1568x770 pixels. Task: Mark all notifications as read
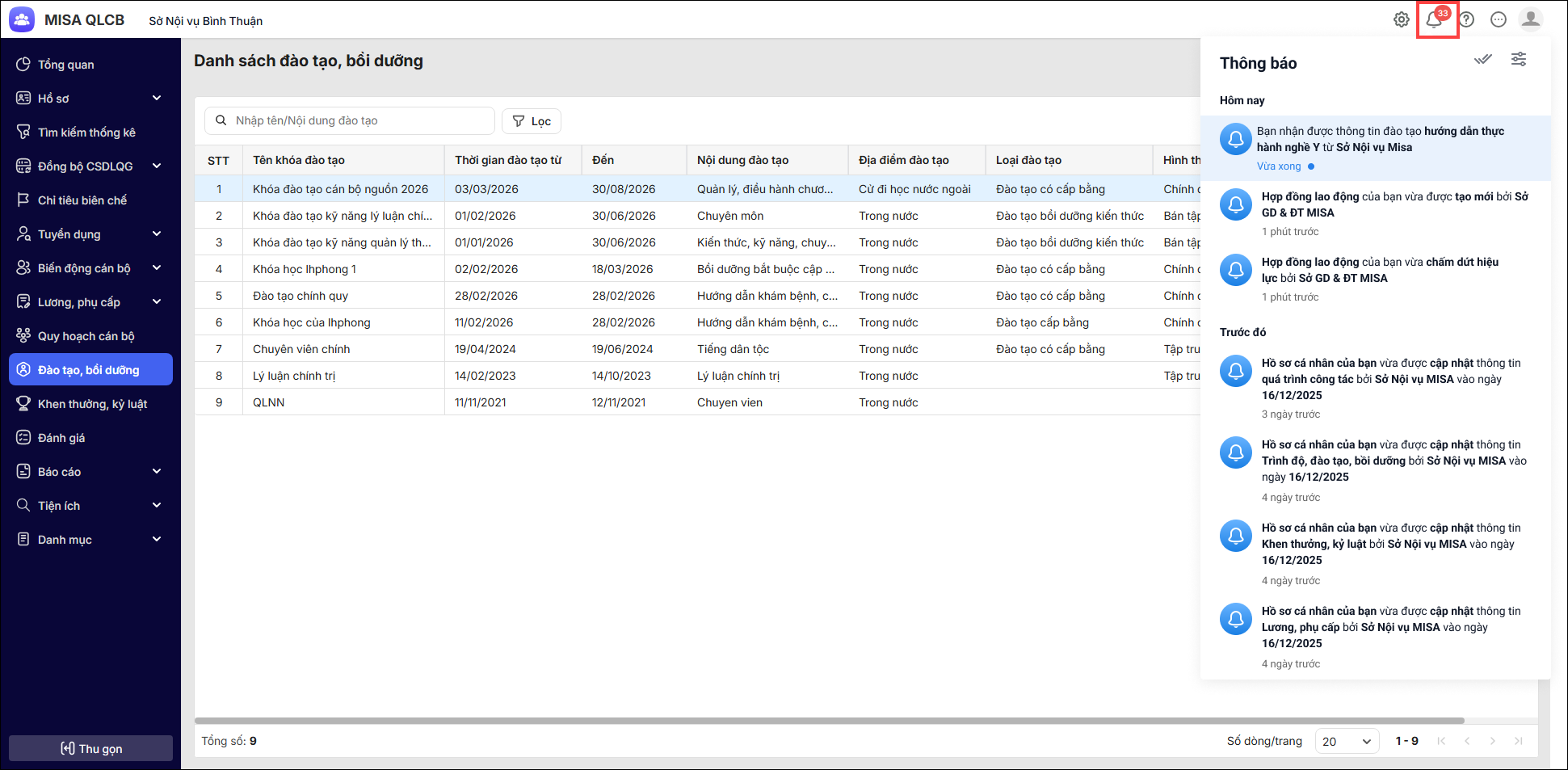tap(1482, 60)
